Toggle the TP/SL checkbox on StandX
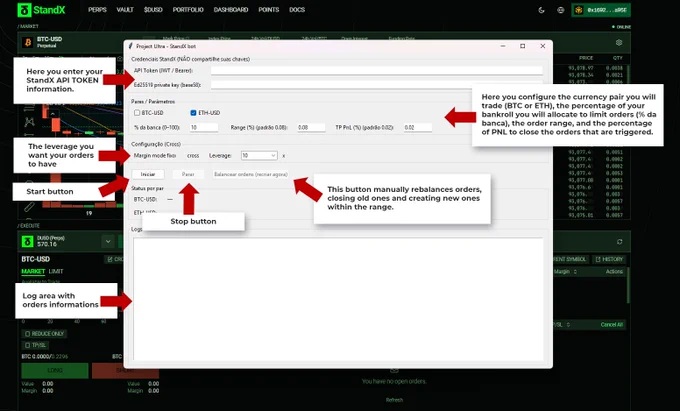This screenshot has height=411, width=680. point(28,346)
